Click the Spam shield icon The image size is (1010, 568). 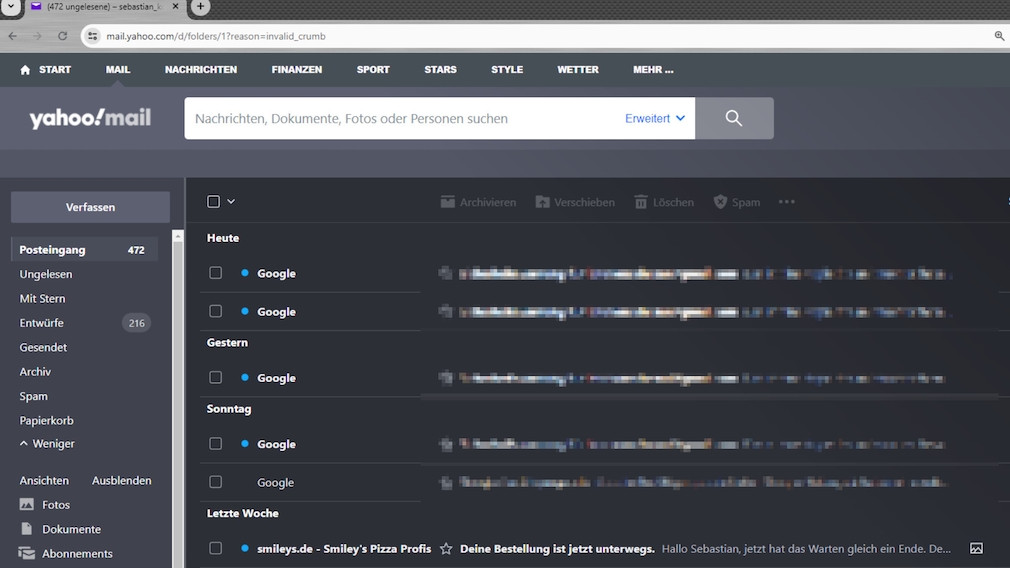point(720,202)
